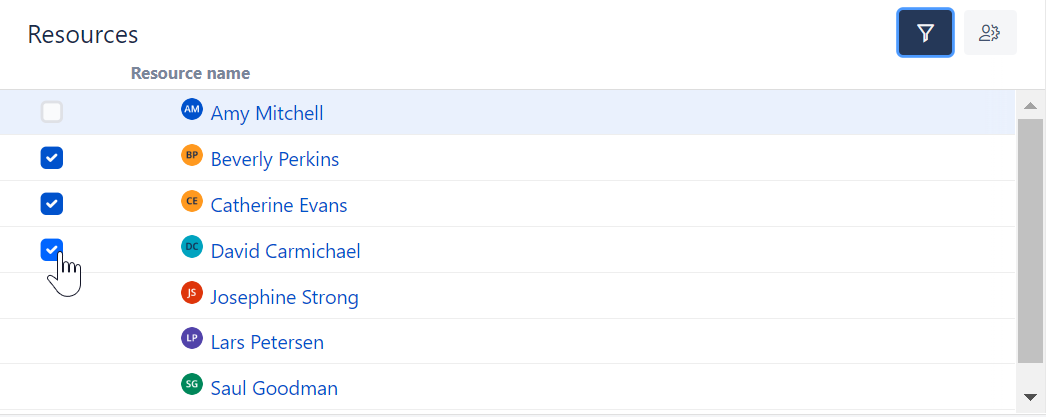Click the Resource name column header
The image size is (1046, 417).
tap(190, 73)
